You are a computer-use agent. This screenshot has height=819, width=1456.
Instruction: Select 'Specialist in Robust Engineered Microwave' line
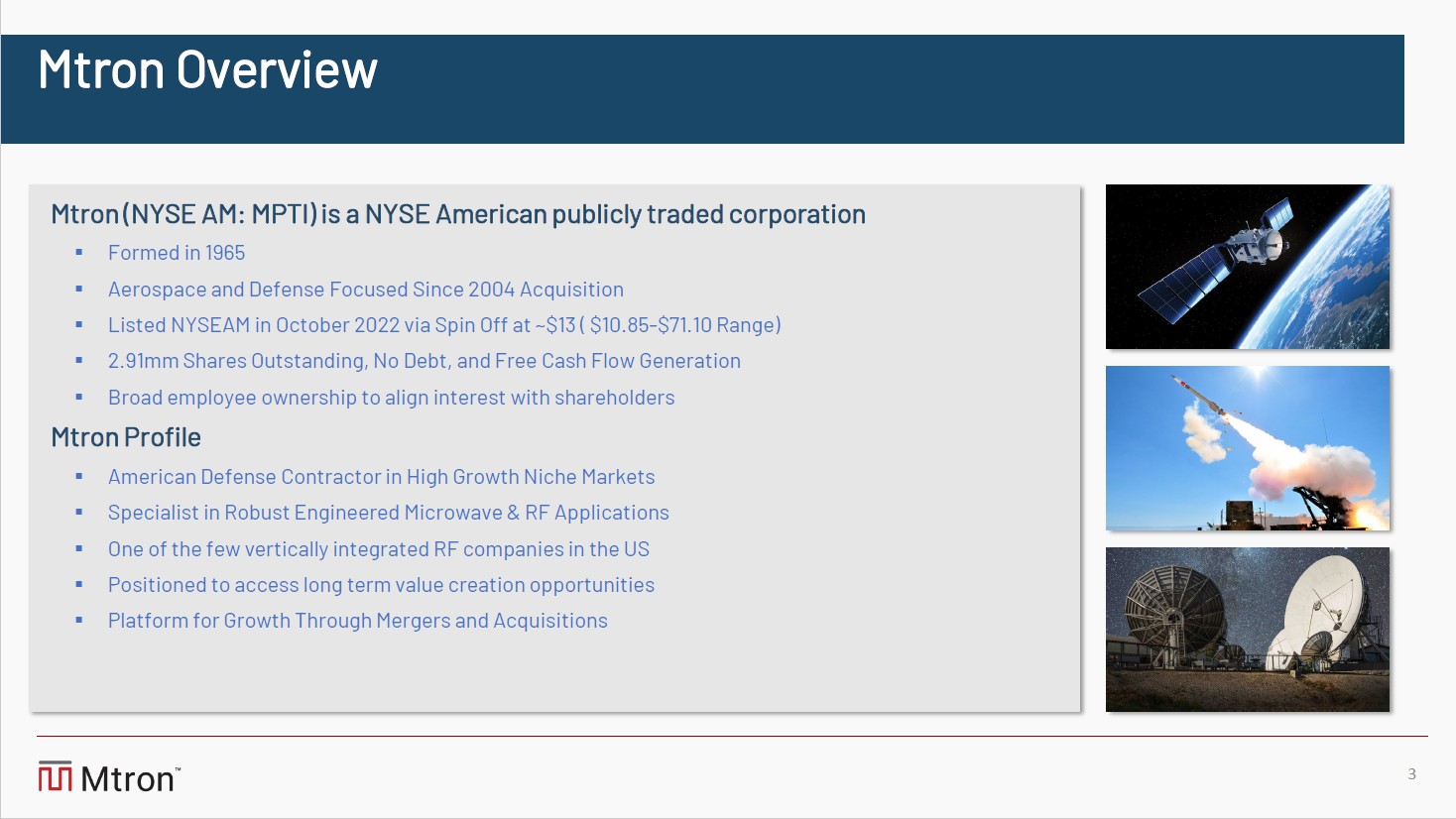[388, 513]
